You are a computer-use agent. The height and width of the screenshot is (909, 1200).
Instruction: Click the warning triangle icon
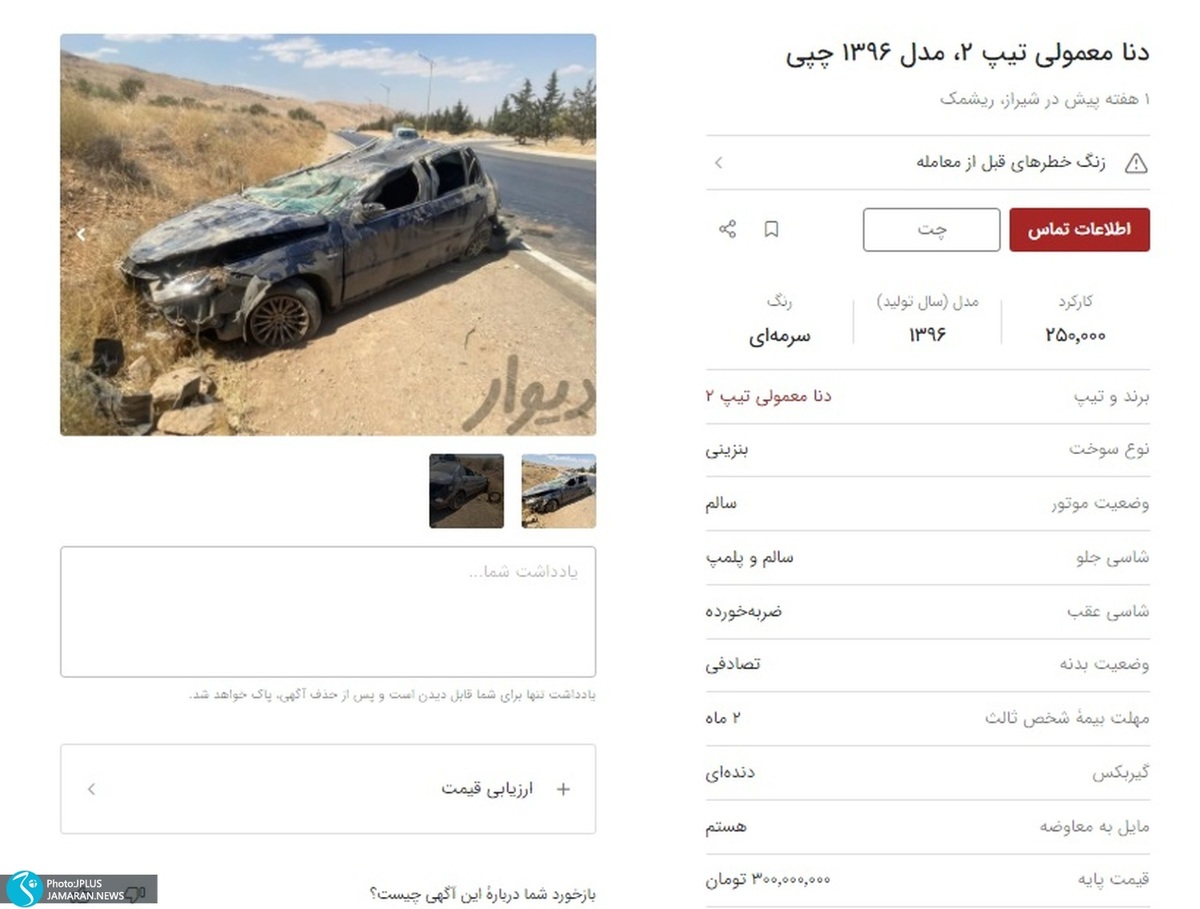[1136, 163]
